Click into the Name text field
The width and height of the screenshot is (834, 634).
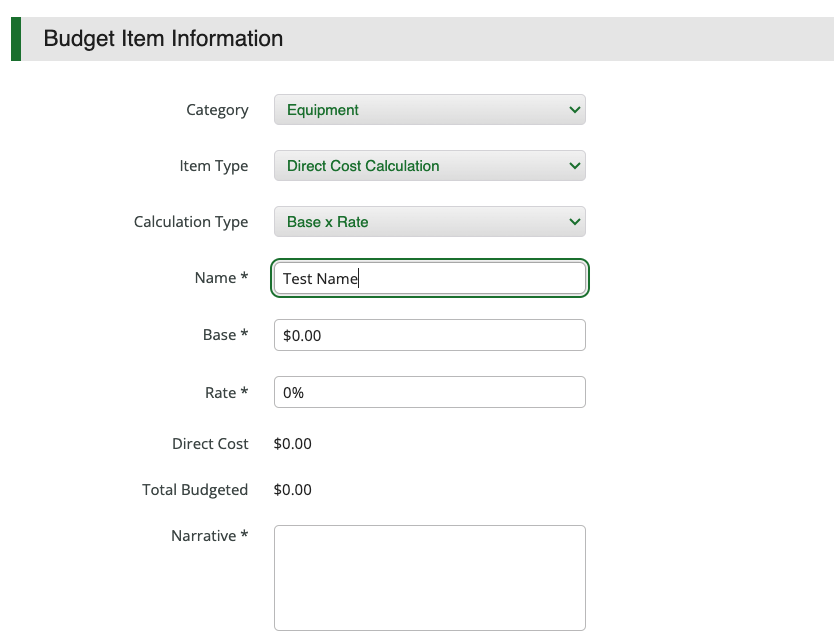429,279
